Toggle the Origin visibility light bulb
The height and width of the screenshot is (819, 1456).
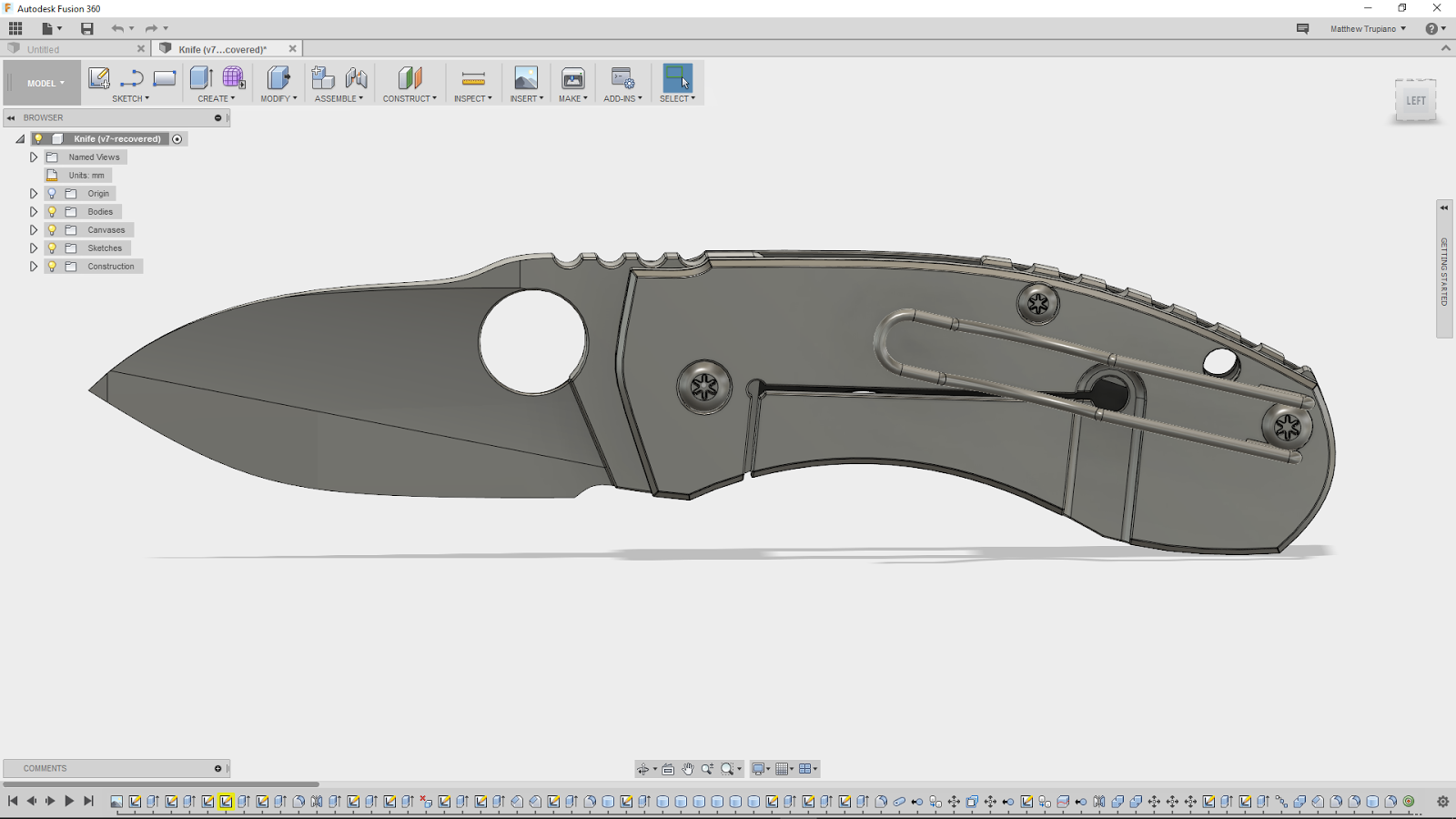(x=51, y=193)
